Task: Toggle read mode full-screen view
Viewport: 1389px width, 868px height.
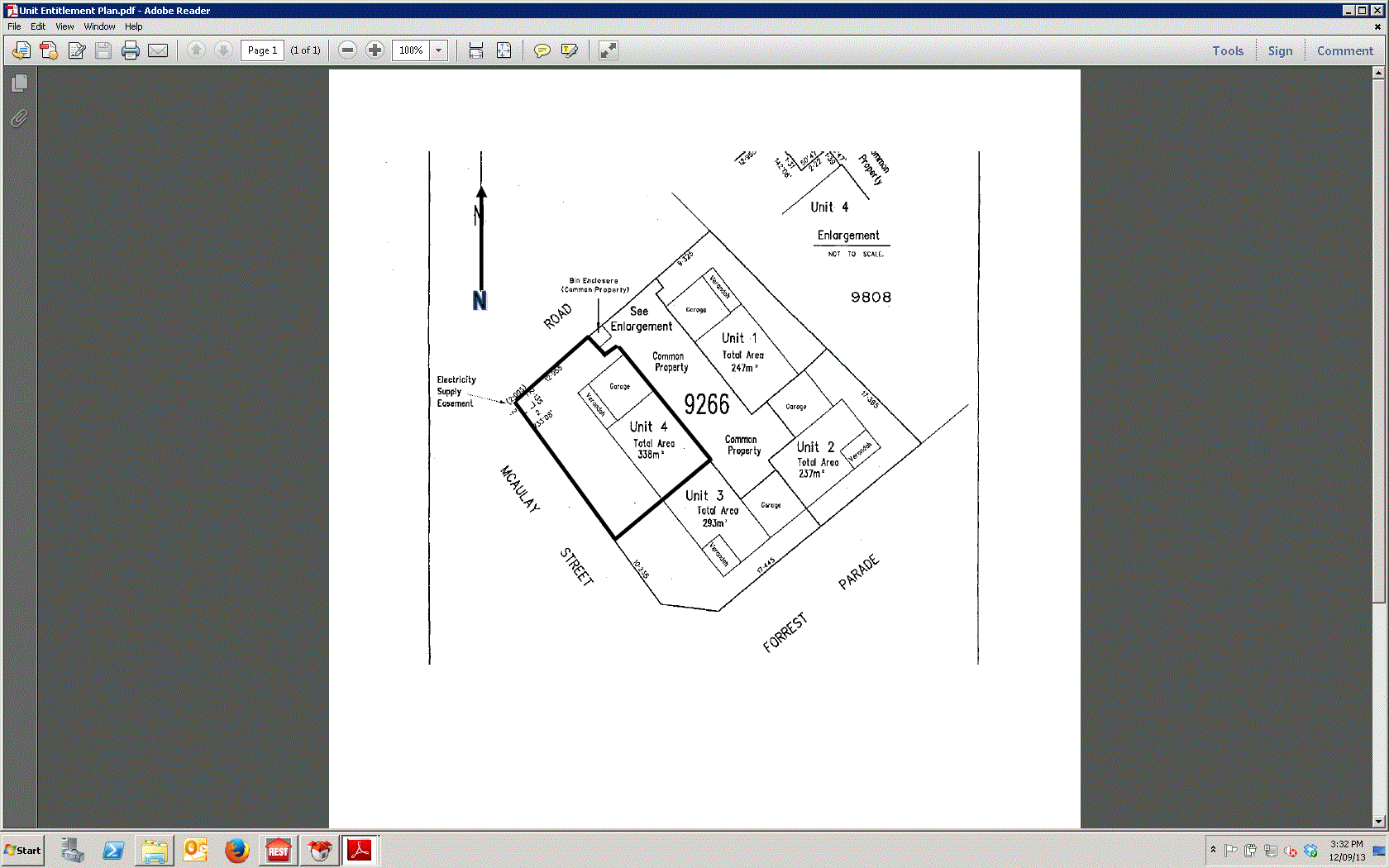Action: [x=608, y=50]
